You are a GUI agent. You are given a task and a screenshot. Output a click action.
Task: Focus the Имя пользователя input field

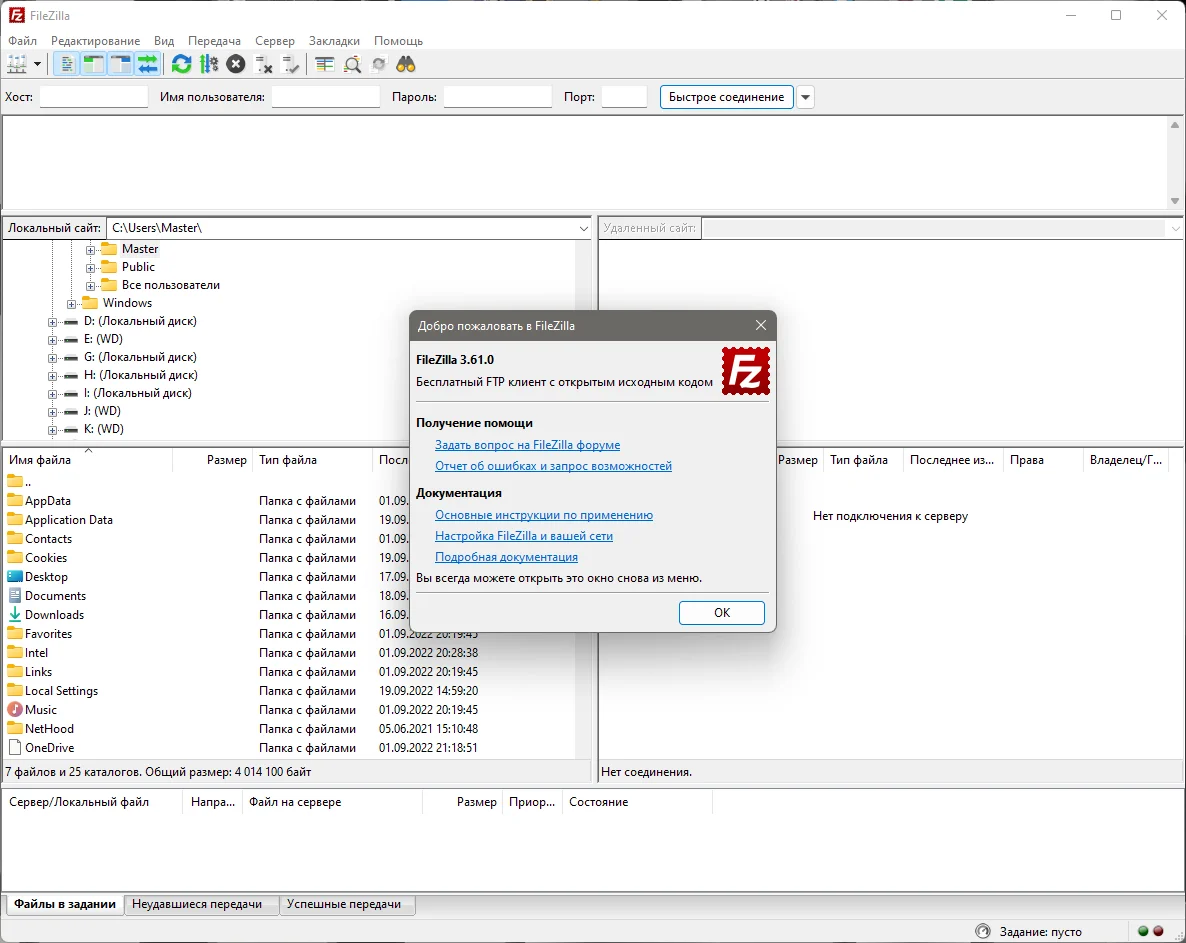[x=325, y=97]
